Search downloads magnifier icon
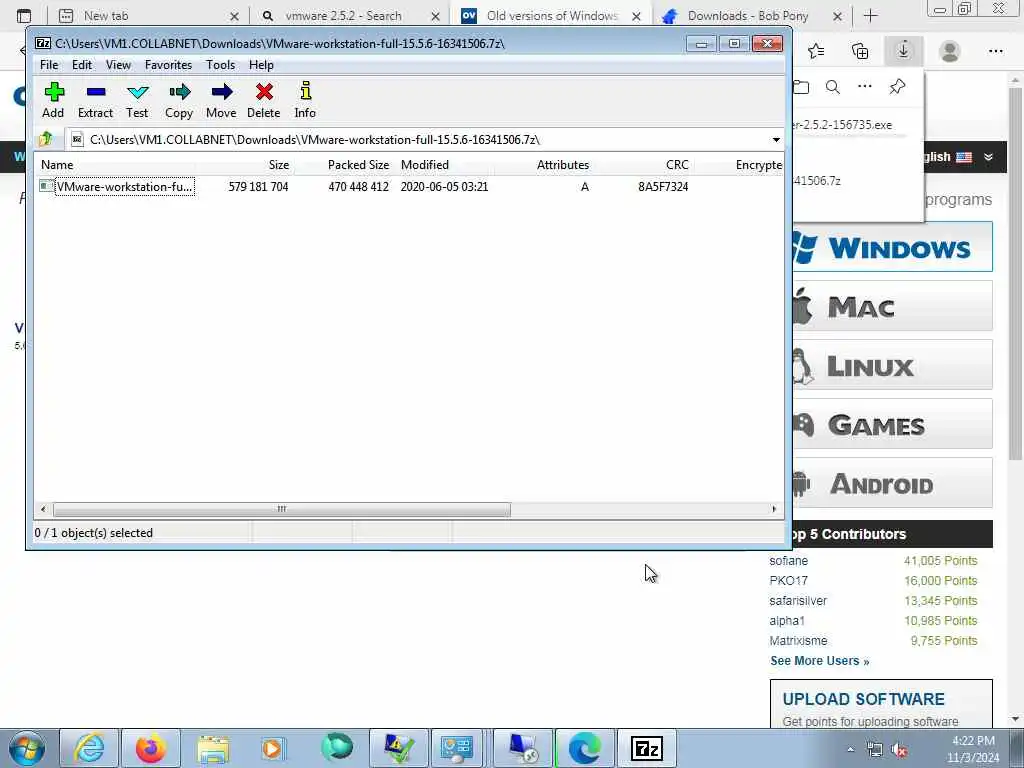Image resolution: width=1024 pixels, height=768 pixels. tap(833, 87)
